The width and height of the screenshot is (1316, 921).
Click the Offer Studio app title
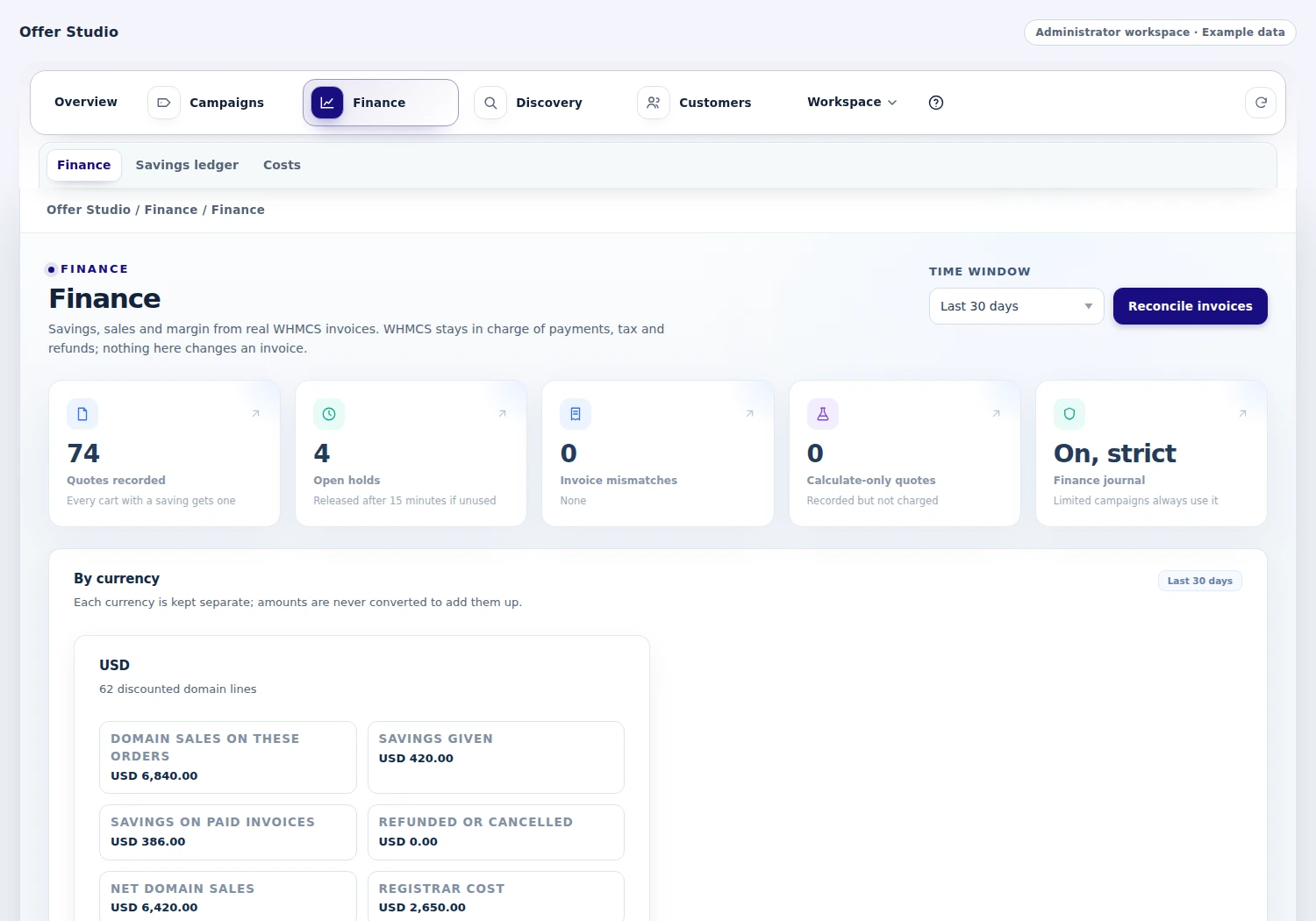(x=68, y=32)
